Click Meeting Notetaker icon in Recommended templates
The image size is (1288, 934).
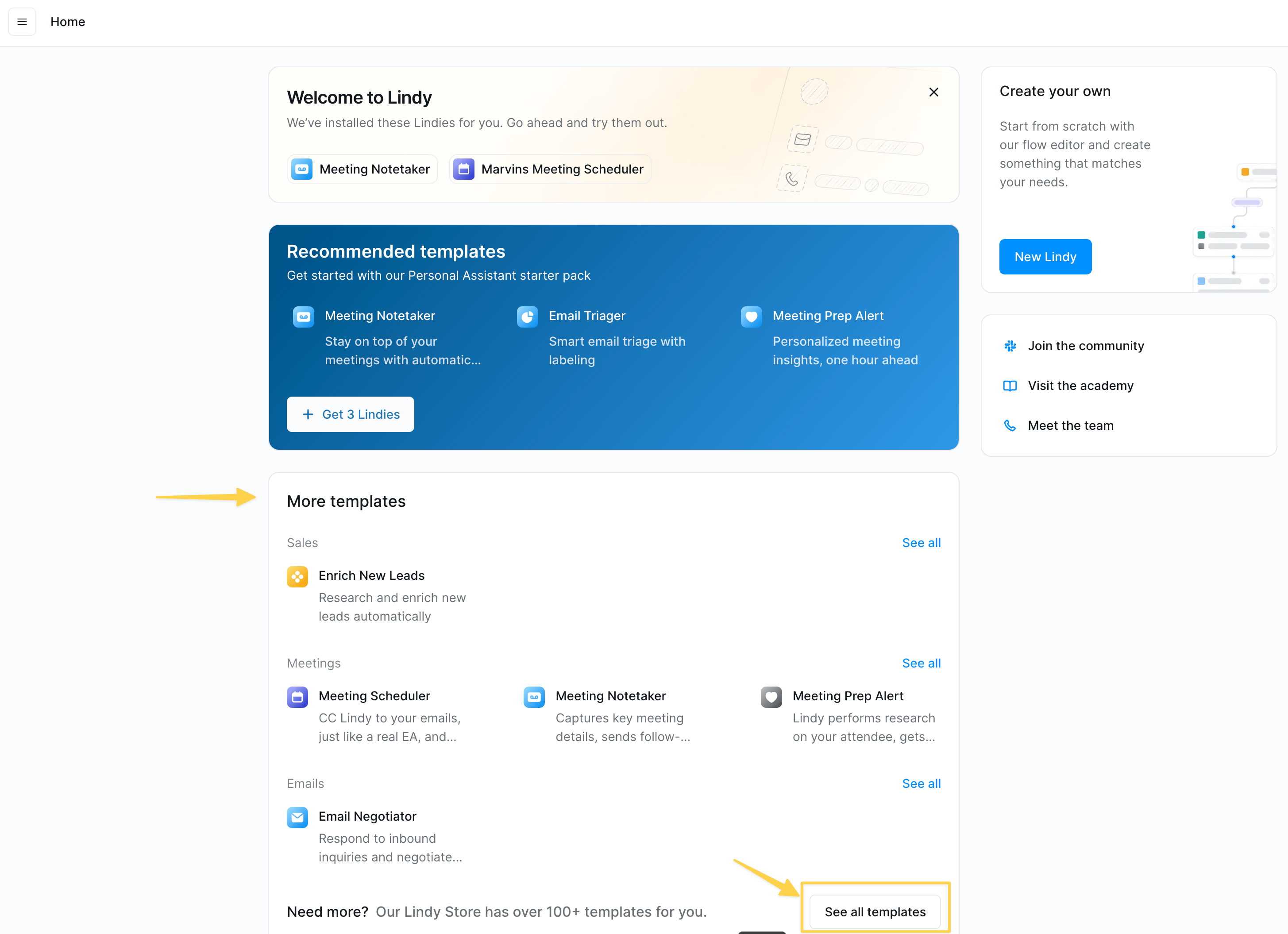(303, 316)
